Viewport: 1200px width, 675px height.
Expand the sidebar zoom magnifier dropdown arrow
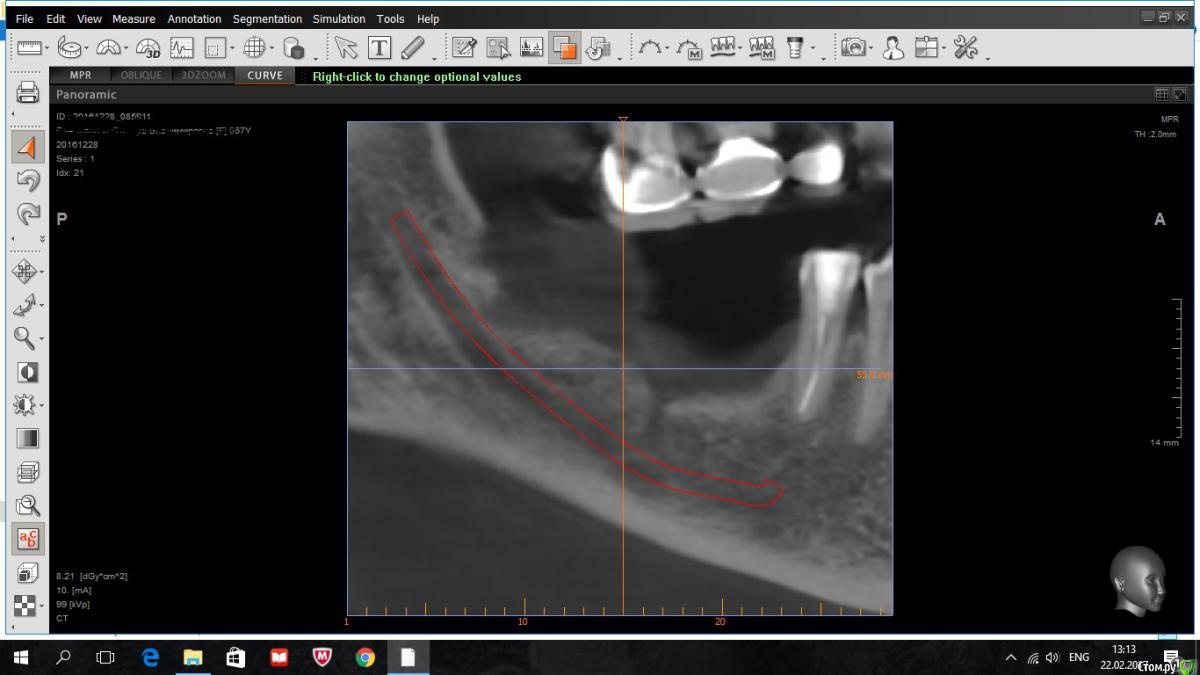click(43, 339)
